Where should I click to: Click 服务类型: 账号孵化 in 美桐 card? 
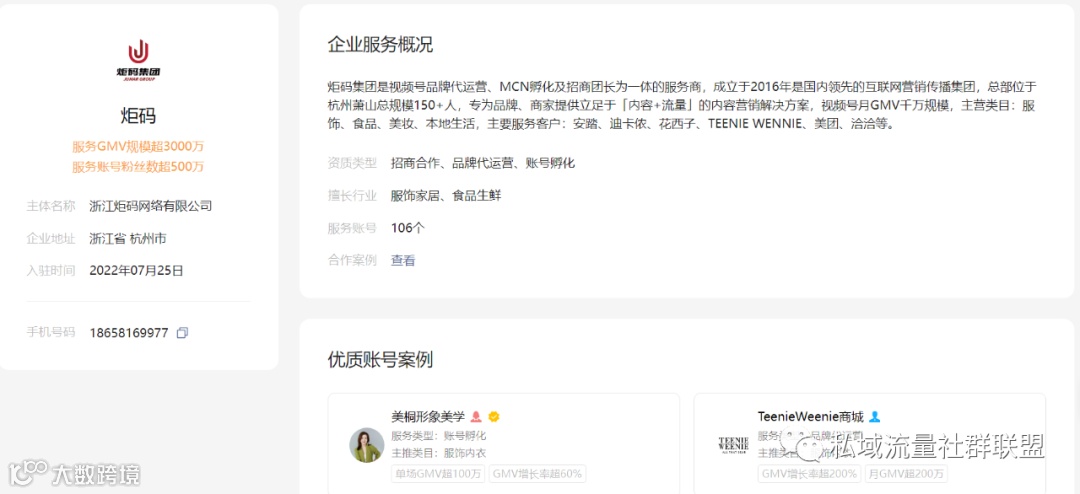pos(439,435)
